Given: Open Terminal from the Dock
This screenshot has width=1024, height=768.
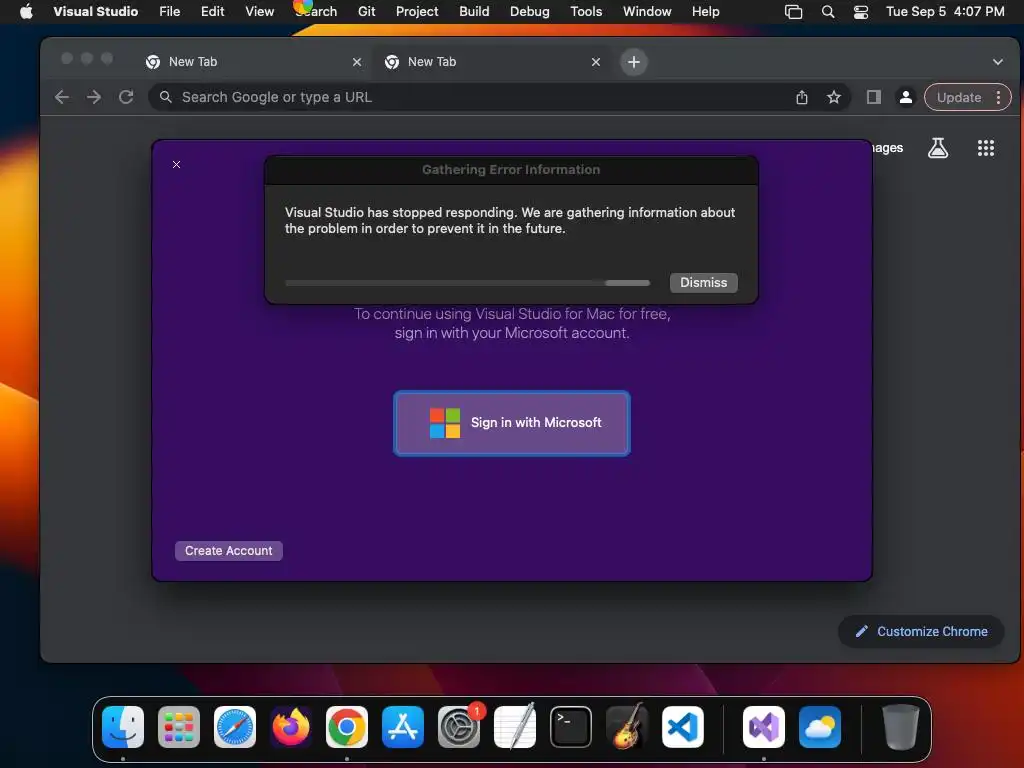Looking at the screenshot, I should pyautogui.click(x=571, y=727).
